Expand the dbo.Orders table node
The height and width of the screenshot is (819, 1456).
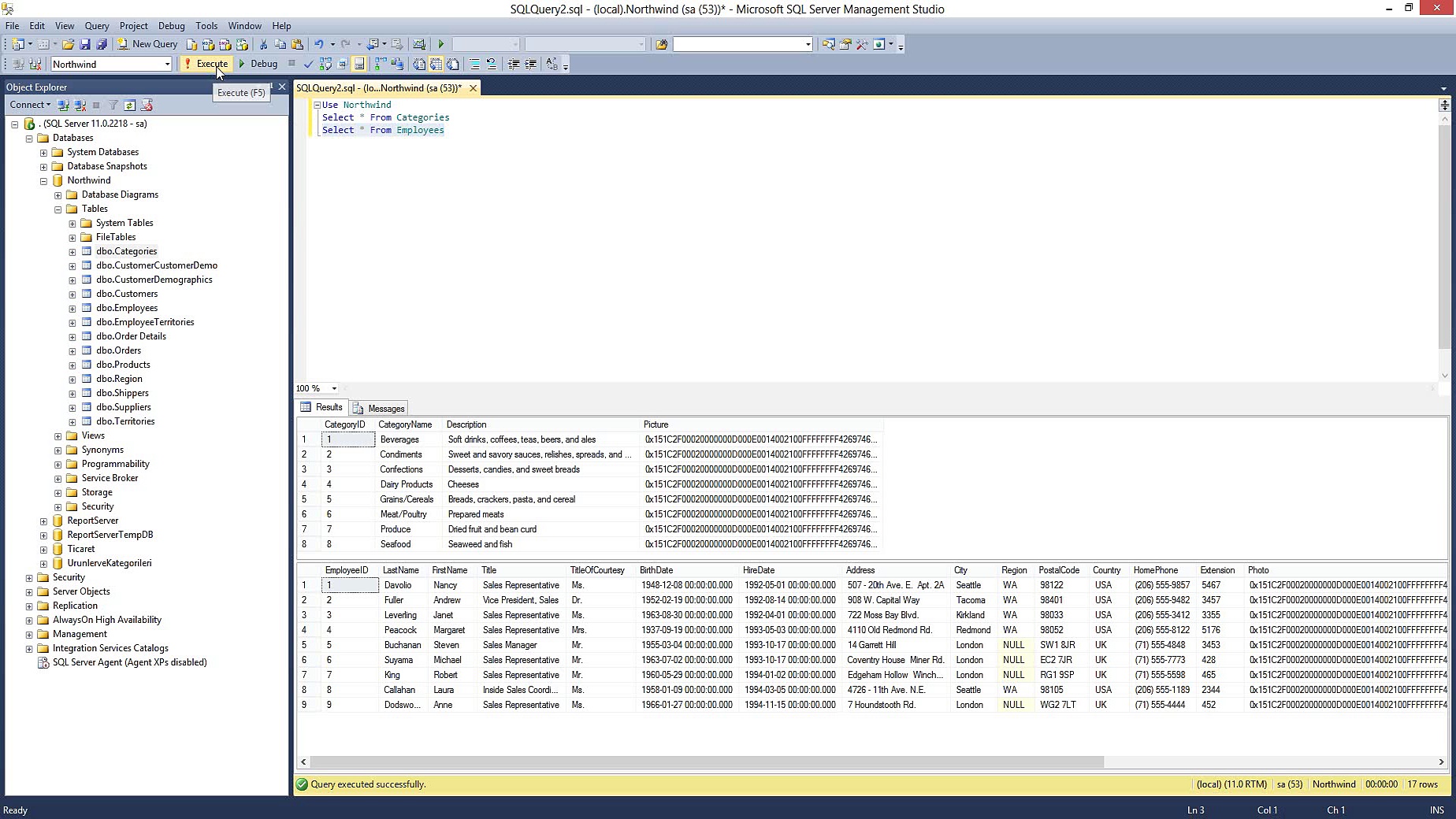[x=72, y=350]
